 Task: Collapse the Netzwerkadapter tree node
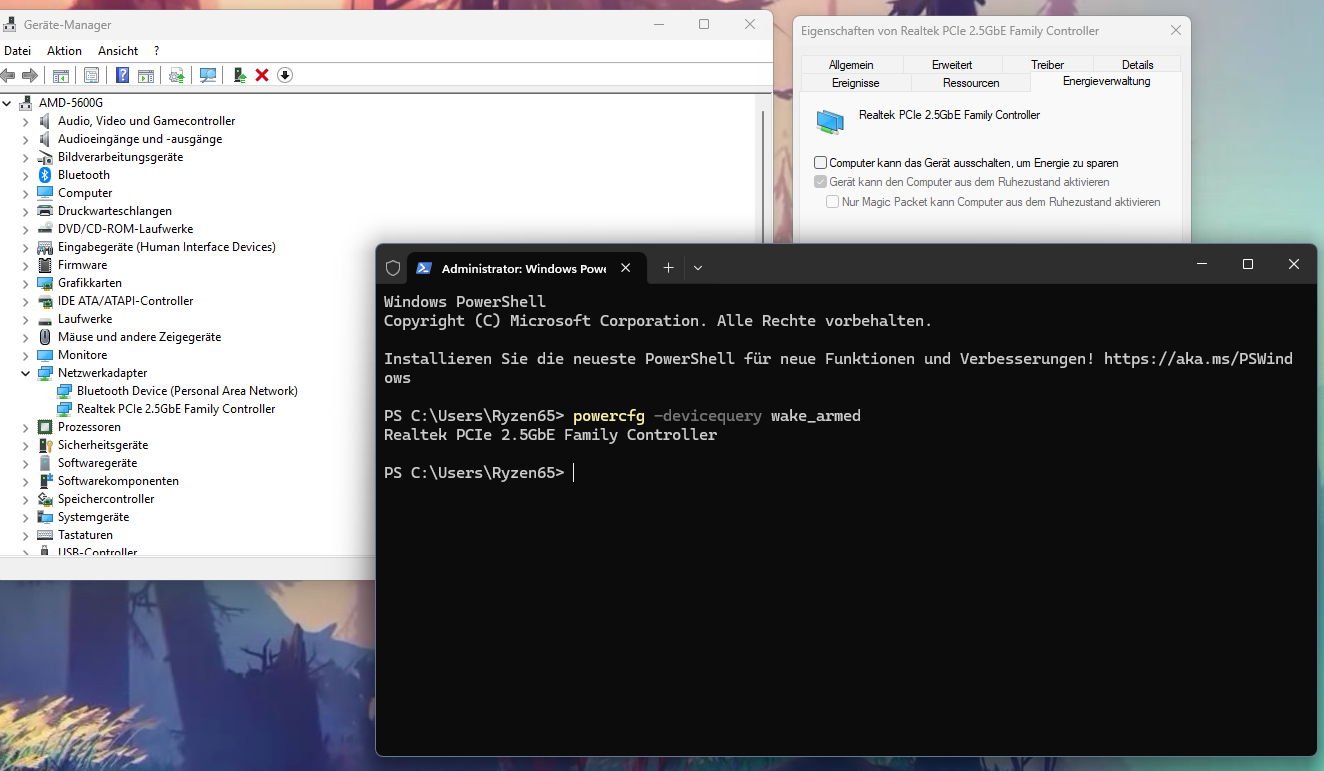coord(26,373)
